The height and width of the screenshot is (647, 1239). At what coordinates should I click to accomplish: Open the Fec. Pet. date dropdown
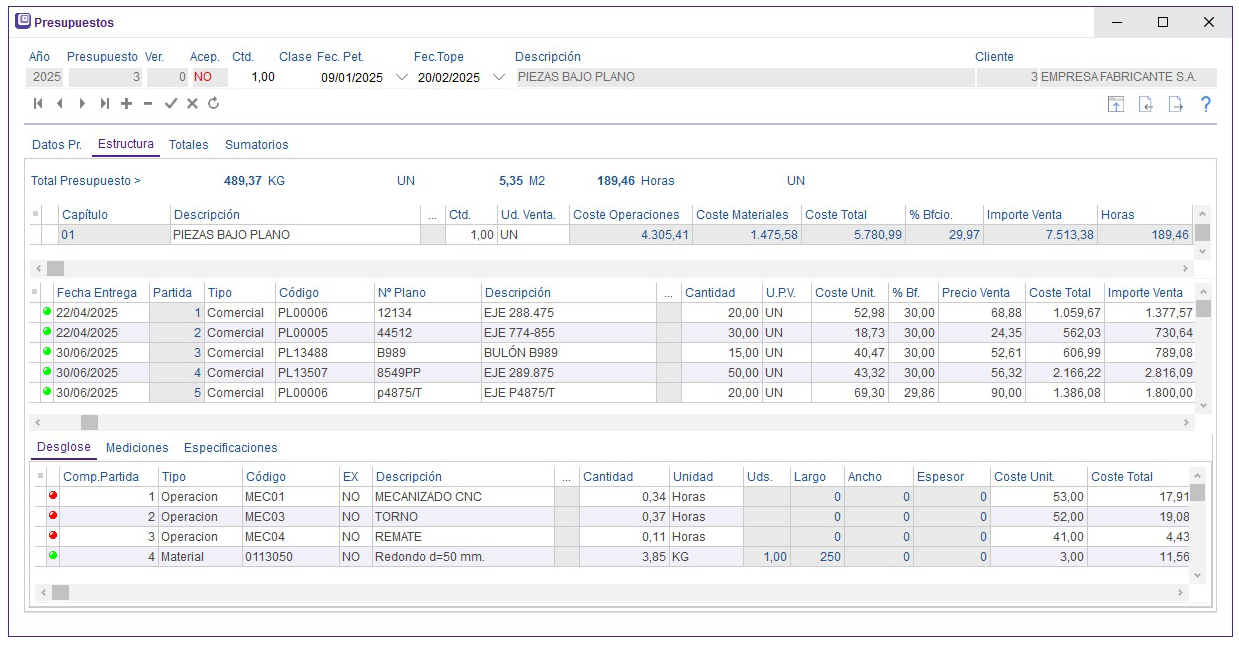tap(402, 78)
